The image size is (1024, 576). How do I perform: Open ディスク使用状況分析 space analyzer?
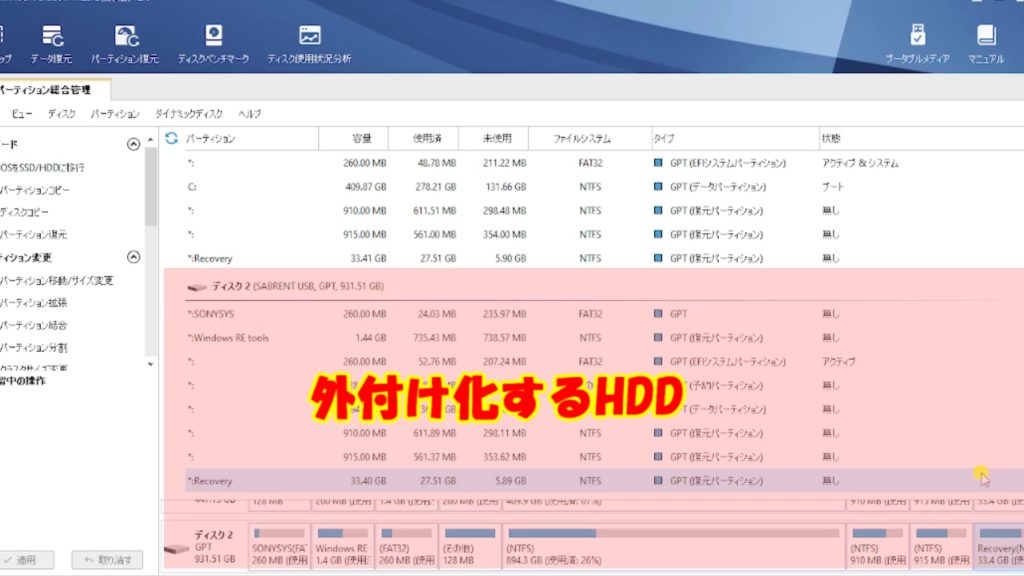[x=309, y=43]
